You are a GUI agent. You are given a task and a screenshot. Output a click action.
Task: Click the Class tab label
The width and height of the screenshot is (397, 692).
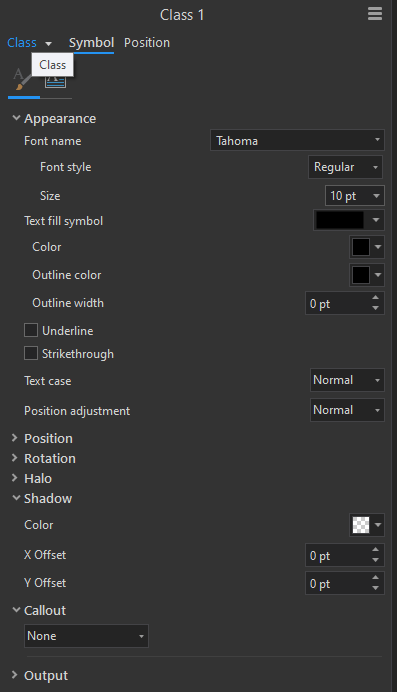22,43
